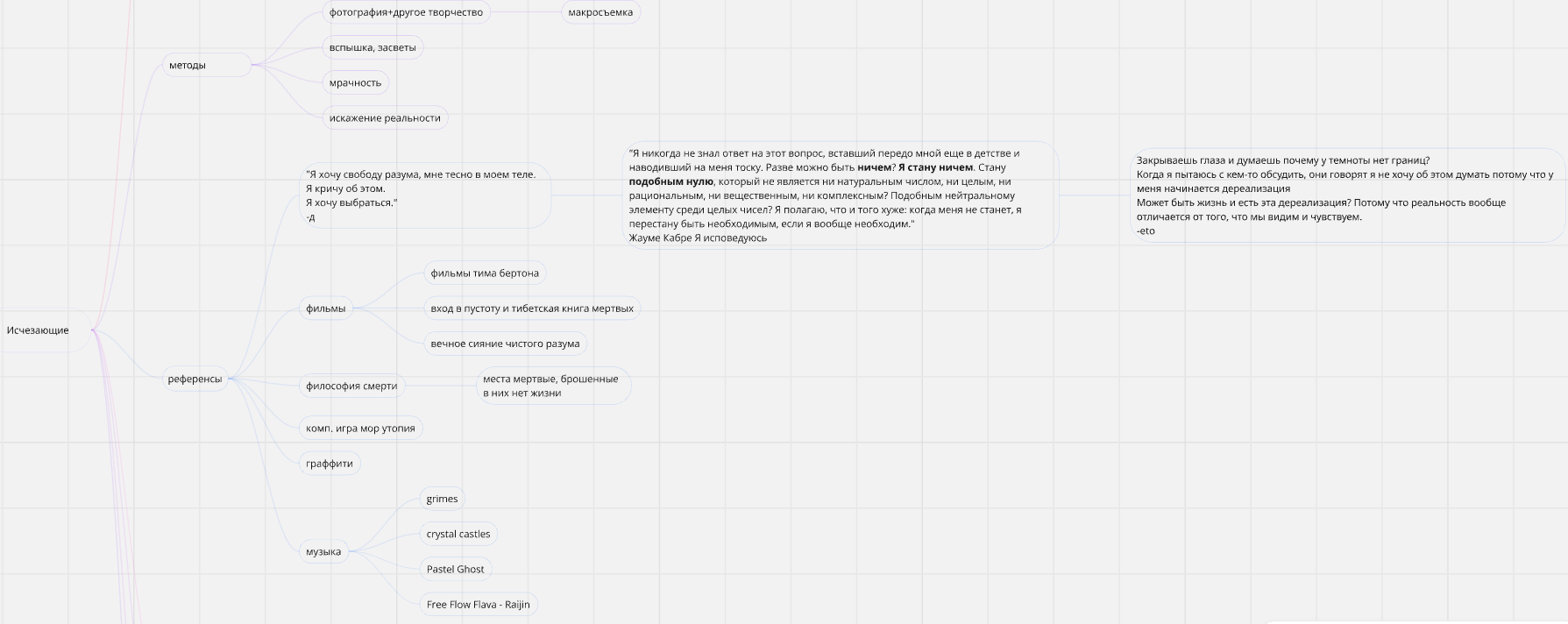Select the root node "Исчезающие"
The image size is (1568, 624).
pyautogui.click(x=38, y=330)
